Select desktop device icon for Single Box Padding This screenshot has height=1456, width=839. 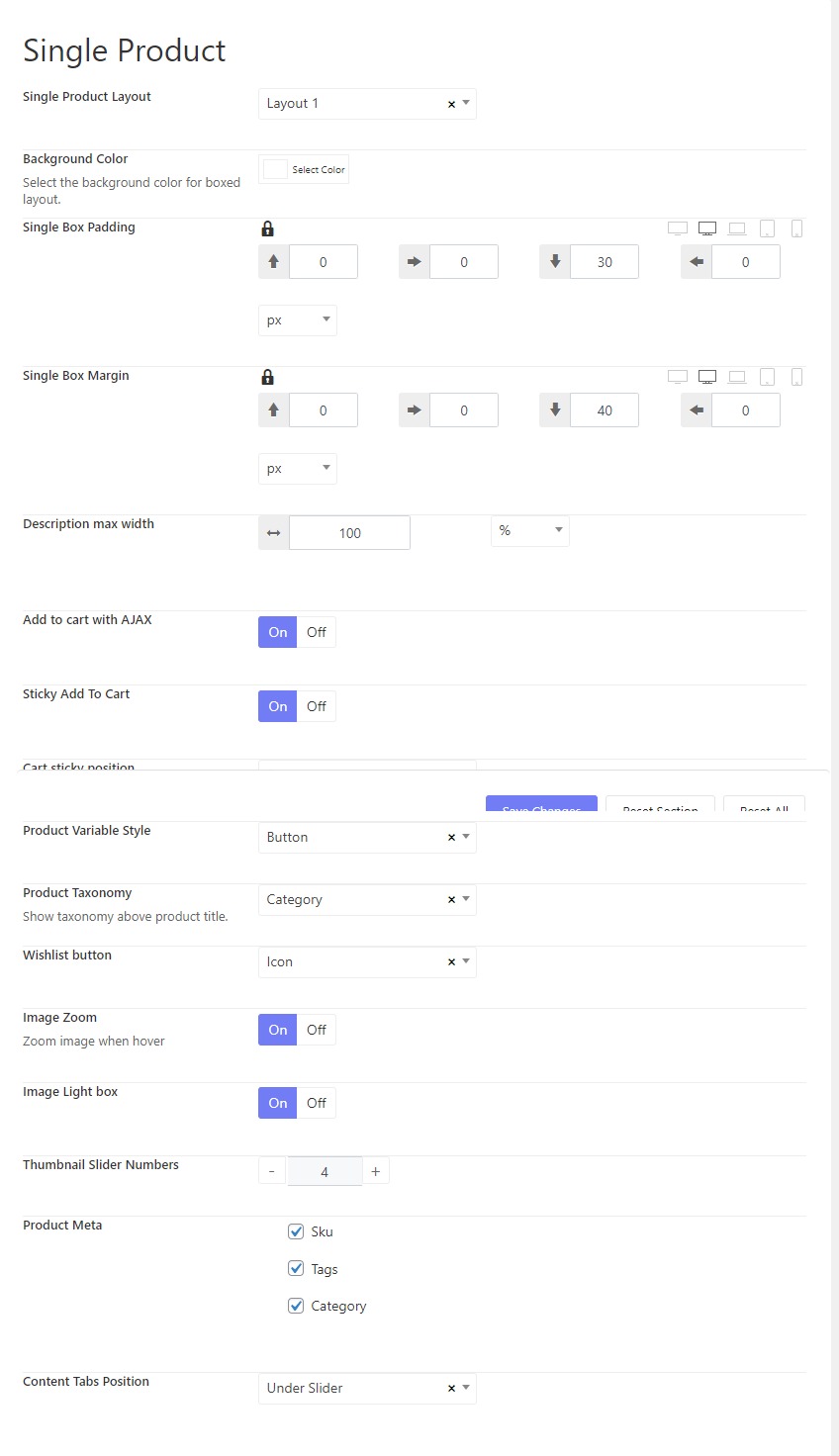pyautogui.click(x=707, y=228)
